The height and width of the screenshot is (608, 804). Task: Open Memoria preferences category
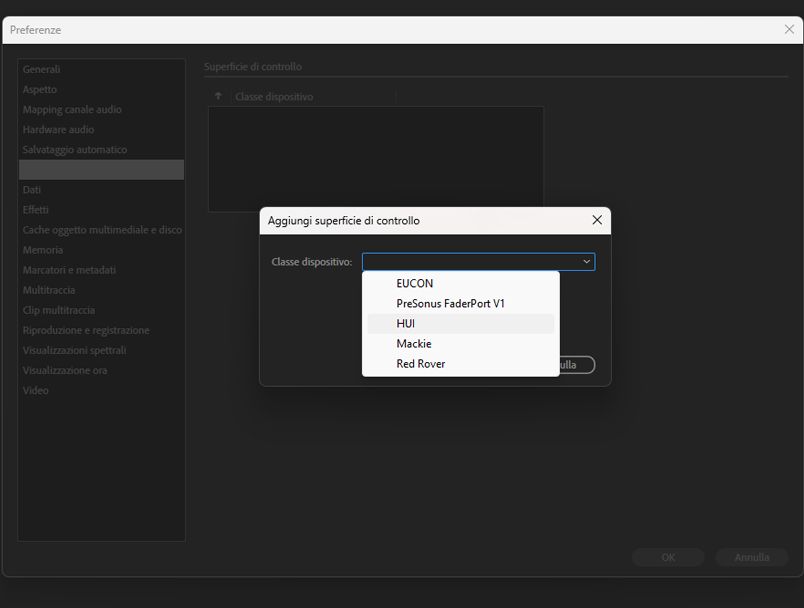point(102,250)
